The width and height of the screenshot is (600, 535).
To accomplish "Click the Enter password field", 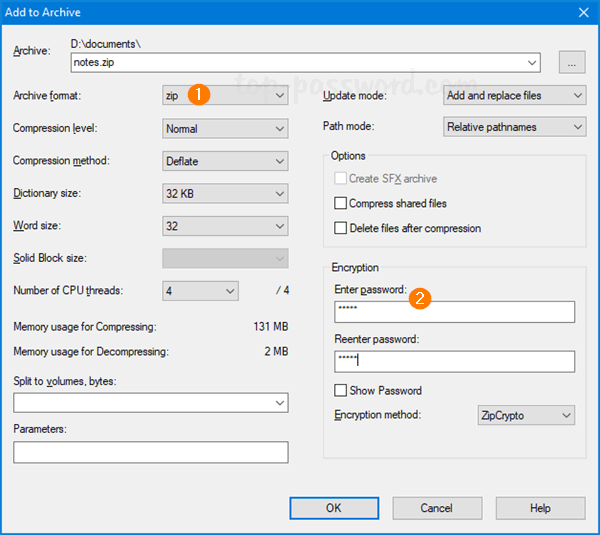I will click(x=454, y=312).
